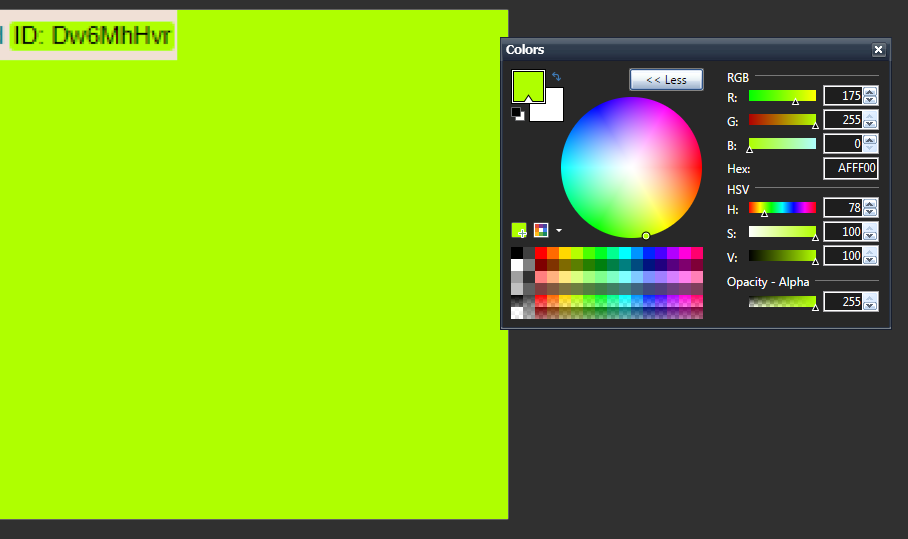Decrease the G value with down stepper
Screen dimensions: 908x539
coord(870,124)
